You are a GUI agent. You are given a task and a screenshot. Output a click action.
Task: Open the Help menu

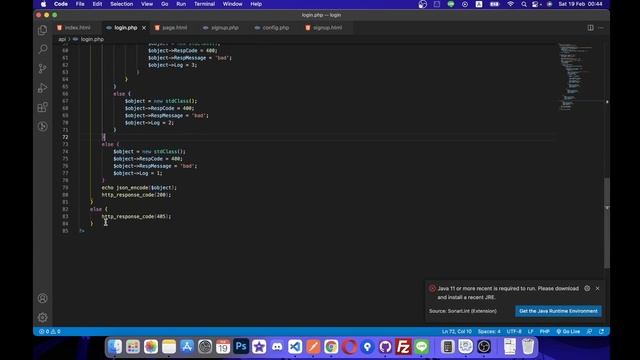tap(256, 4)
